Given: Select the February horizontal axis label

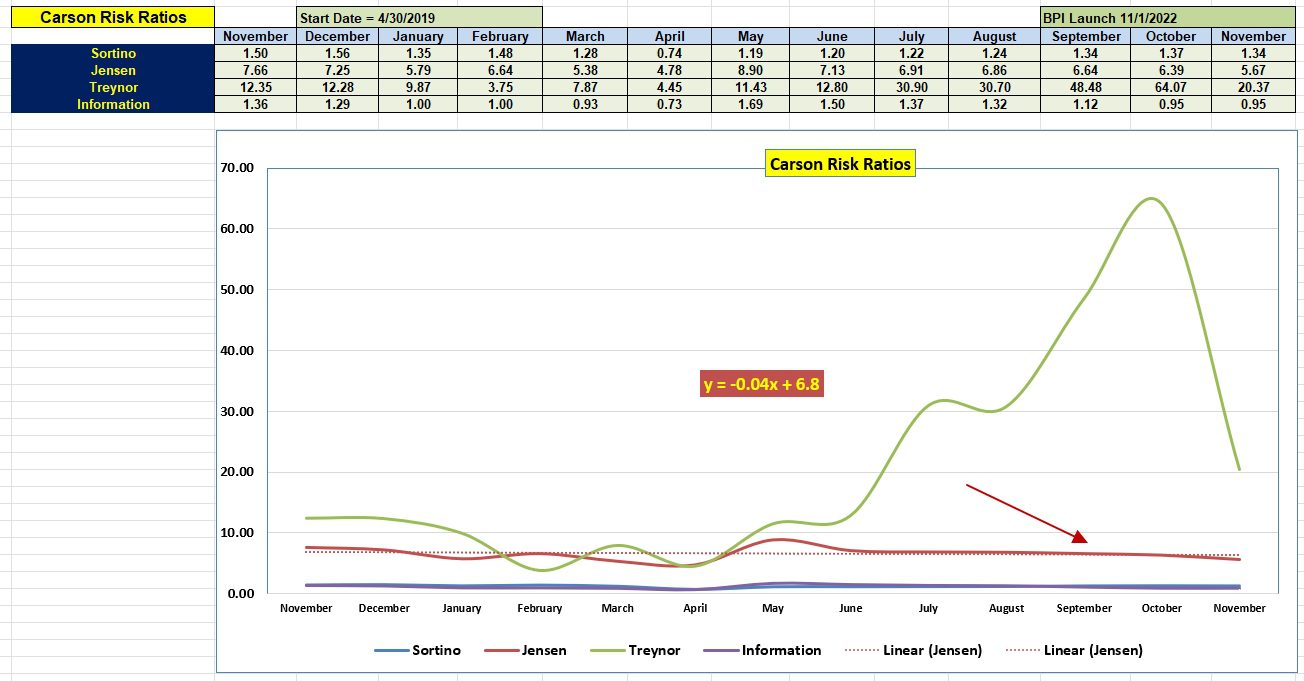Looking at the screenshot, I should tap(539, 608).
